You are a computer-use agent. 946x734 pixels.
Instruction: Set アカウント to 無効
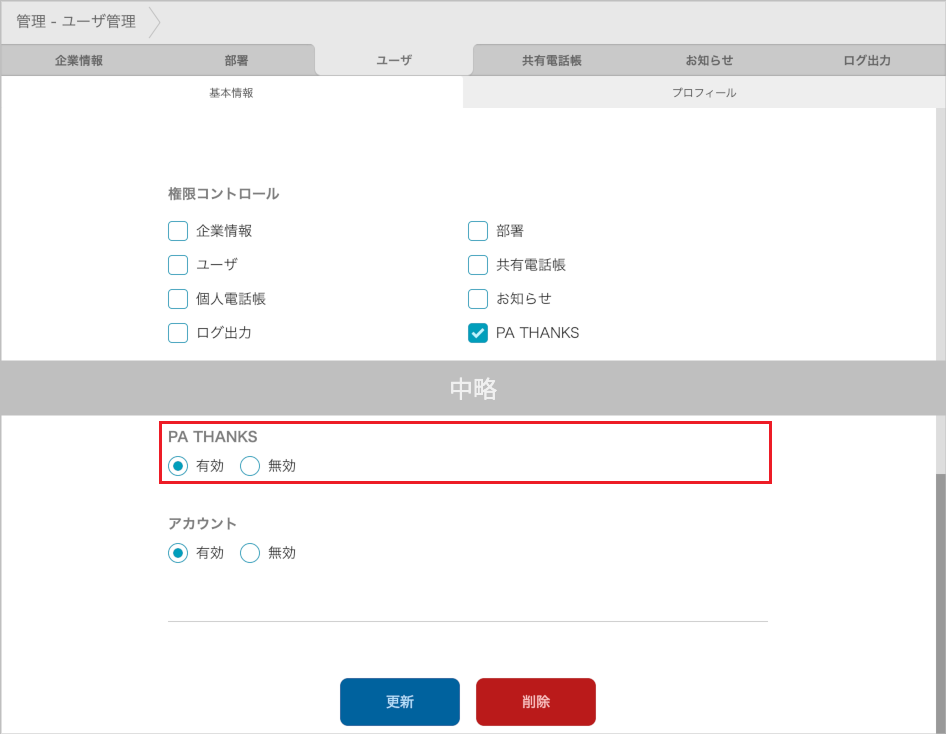pyautogui.click(x=250, y=553)
